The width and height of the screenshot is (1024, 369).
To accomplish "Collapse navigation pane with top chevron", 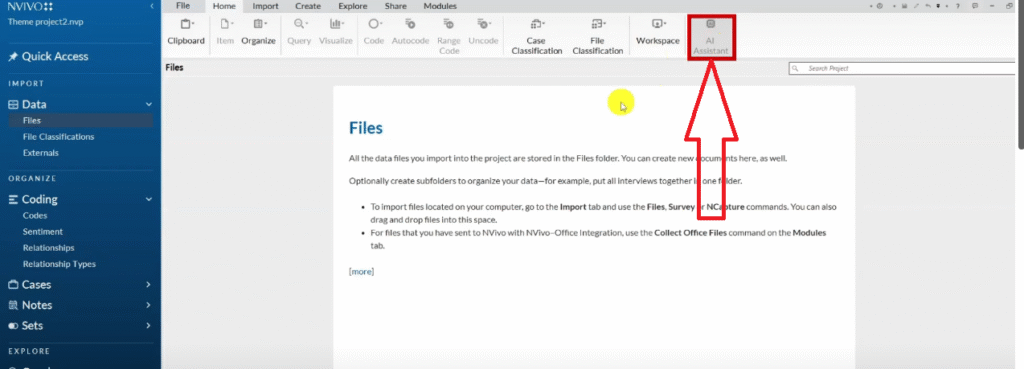I will 152,6.
